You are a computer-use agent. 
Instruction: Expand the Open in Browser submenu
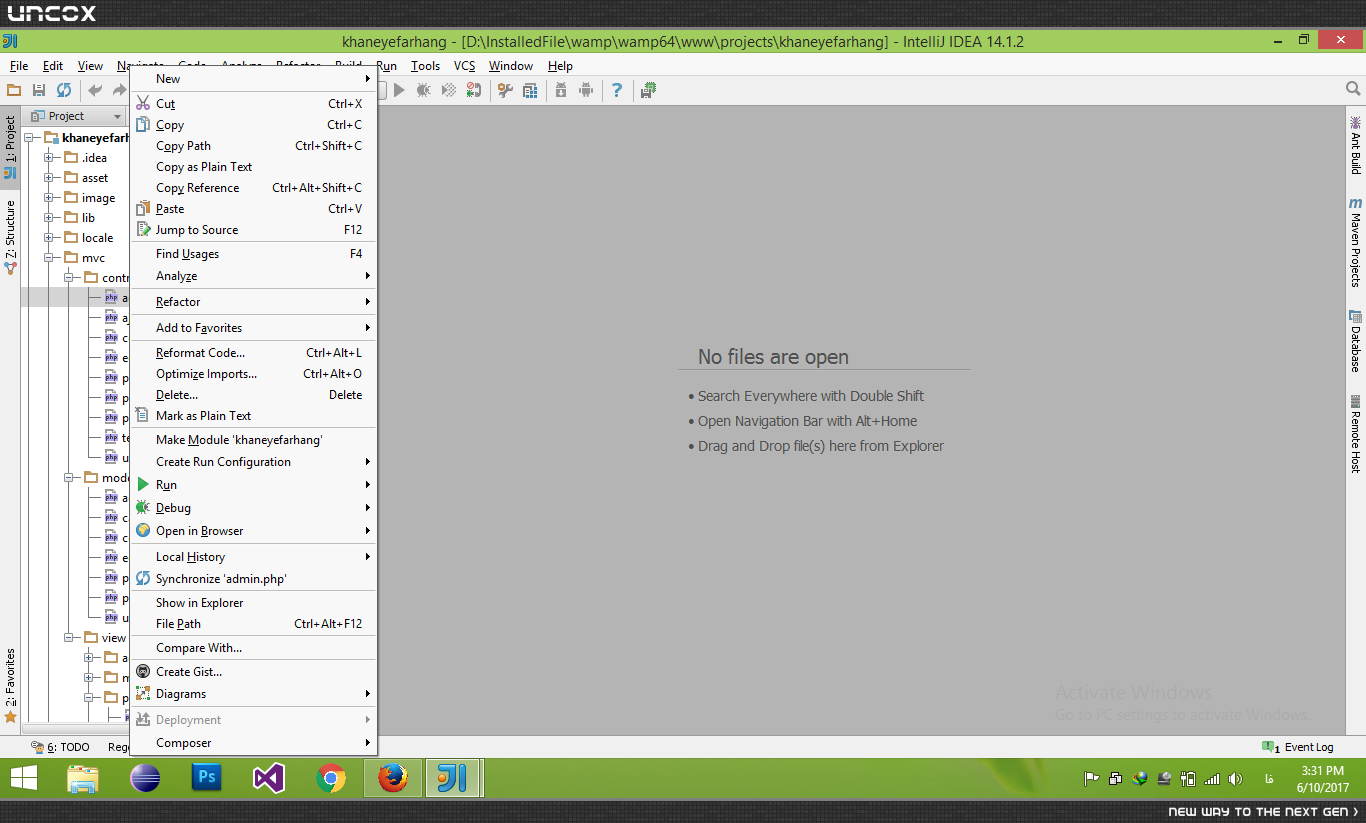254,531
